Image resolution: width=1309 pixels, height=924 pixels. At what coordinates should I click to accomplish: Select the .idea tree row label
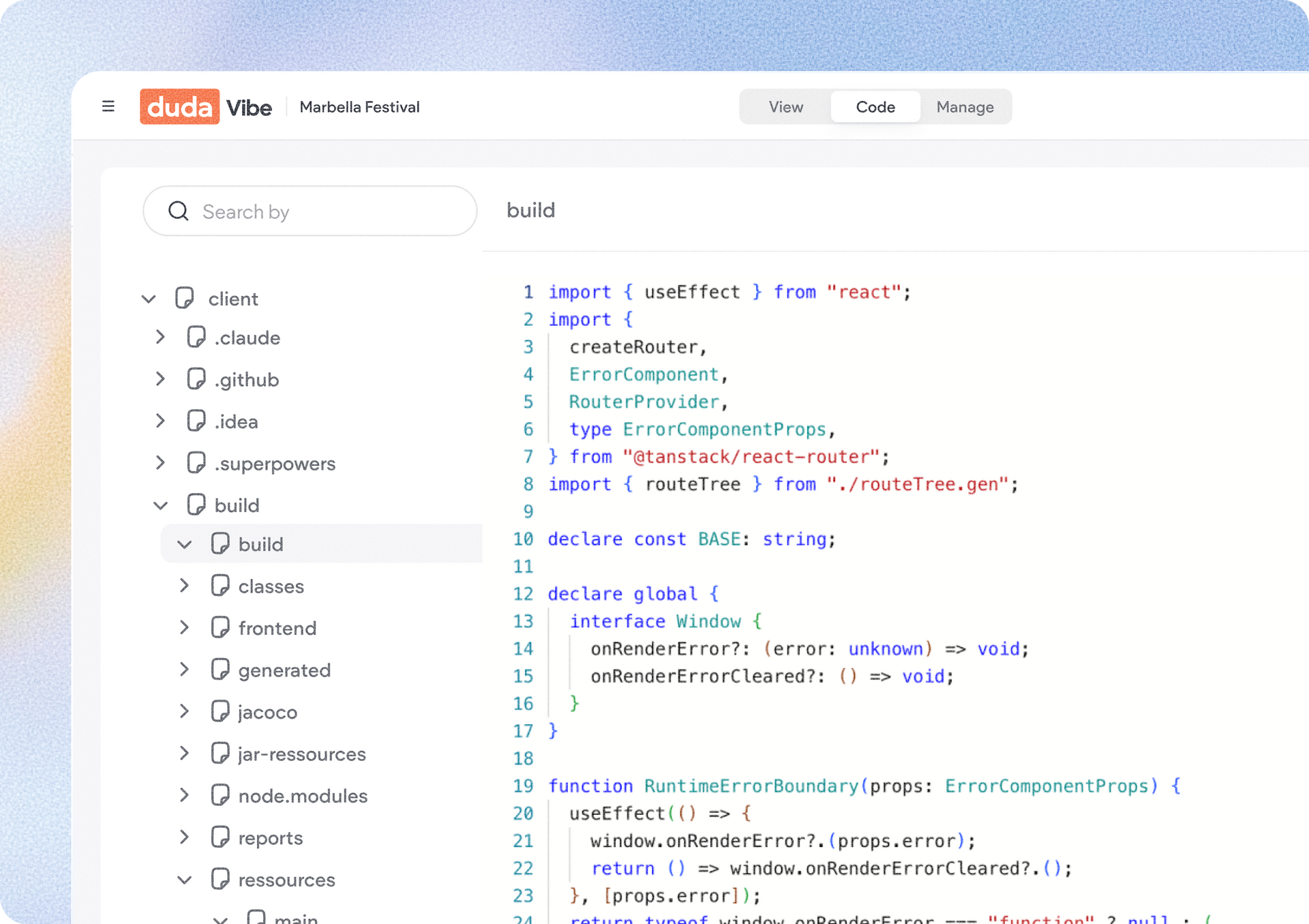click(236, 421)
